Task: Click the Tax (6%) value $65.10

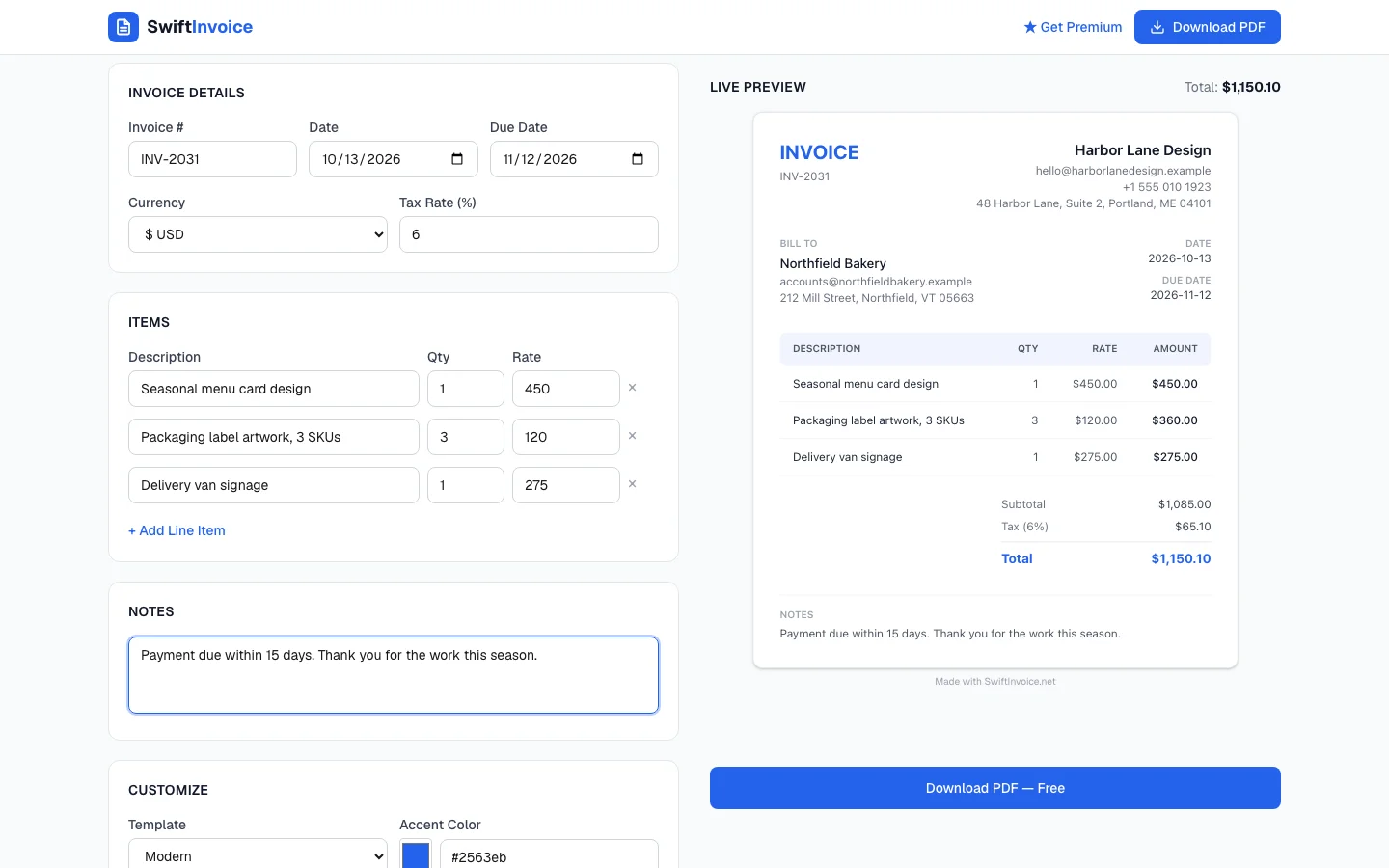Action: tap(1193, 527)
